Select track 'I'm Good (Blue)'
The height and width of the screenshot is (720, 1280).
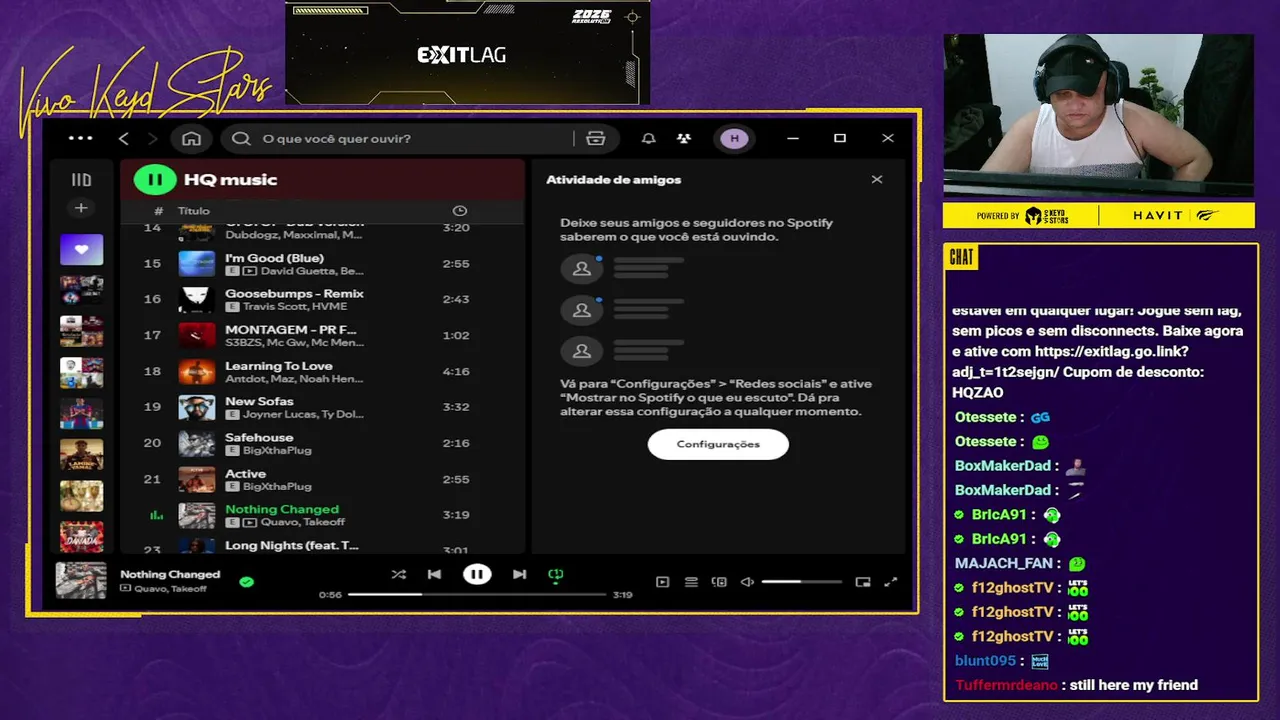point(322,264)
